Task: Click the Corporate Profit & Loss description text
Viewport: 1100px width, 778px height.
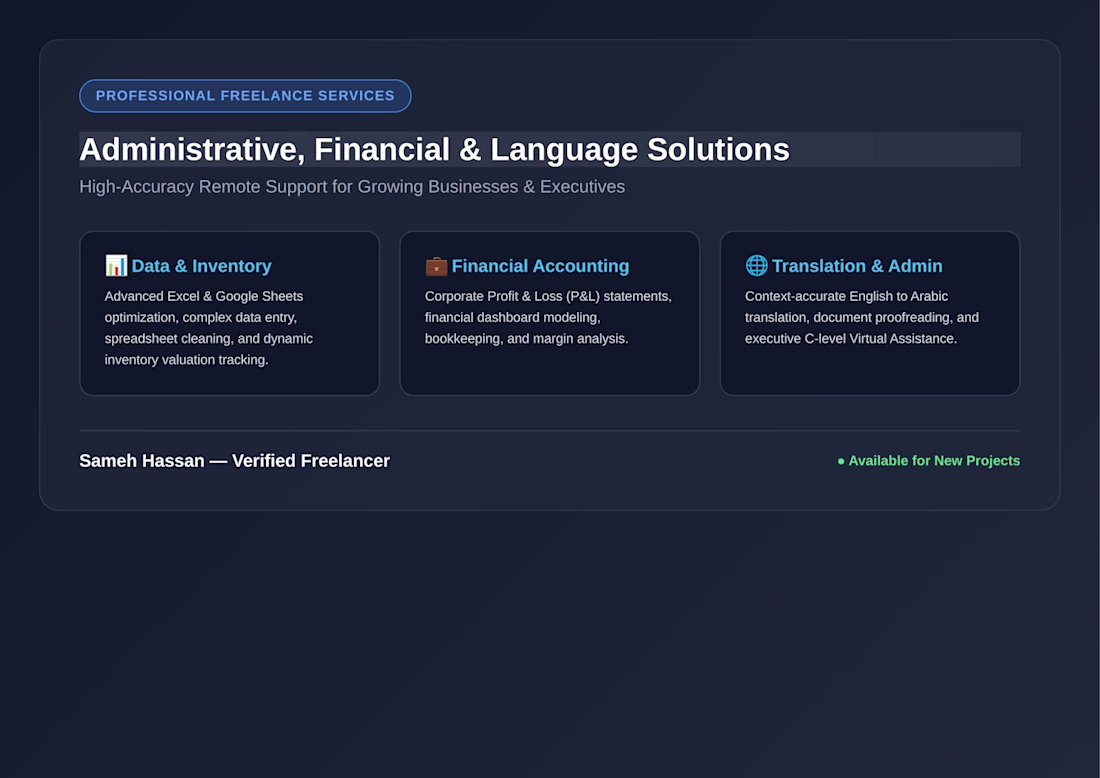Action: 548,317
